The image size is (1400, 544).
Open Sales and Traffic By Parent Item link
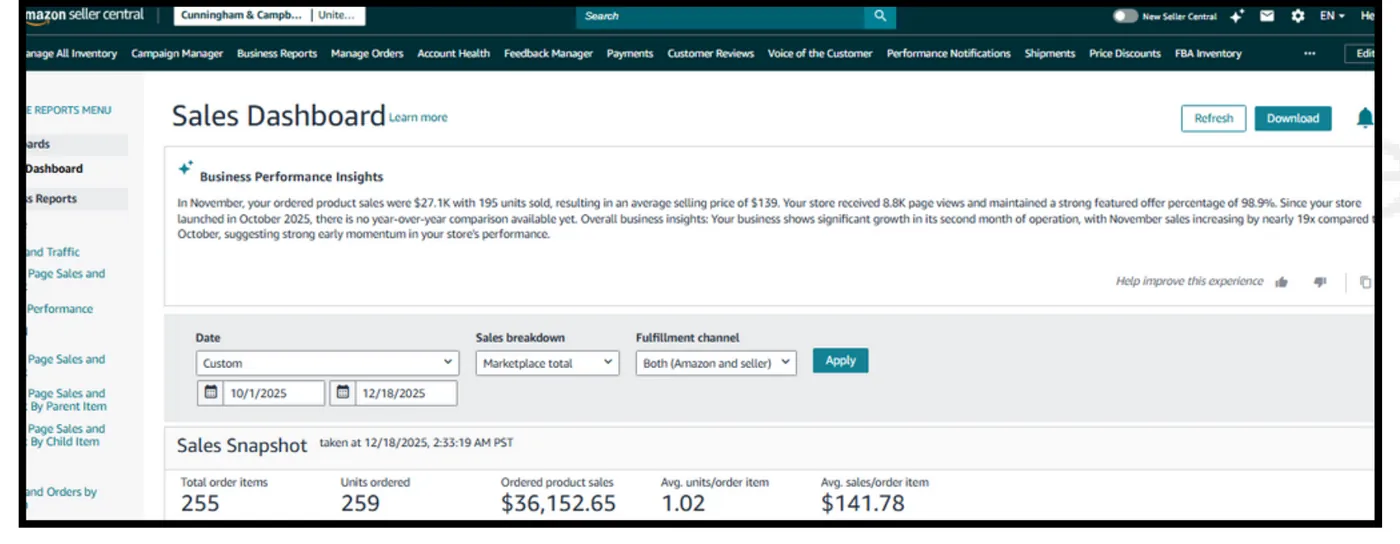pos(66,400)
